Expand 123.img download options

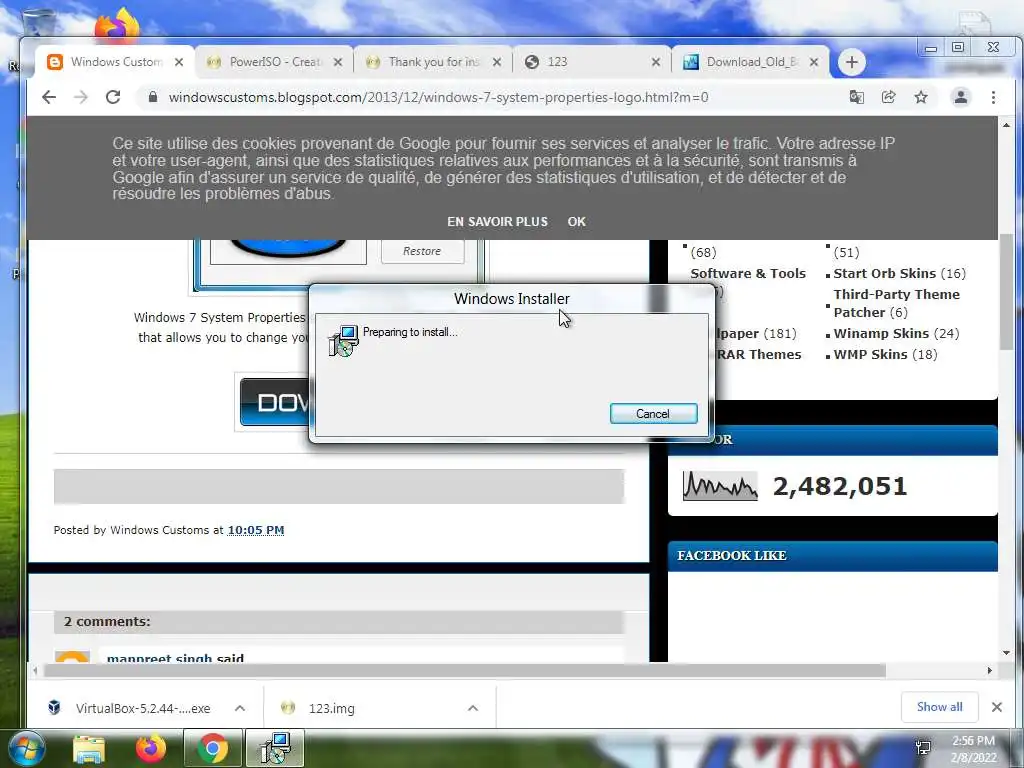point(473,708)
